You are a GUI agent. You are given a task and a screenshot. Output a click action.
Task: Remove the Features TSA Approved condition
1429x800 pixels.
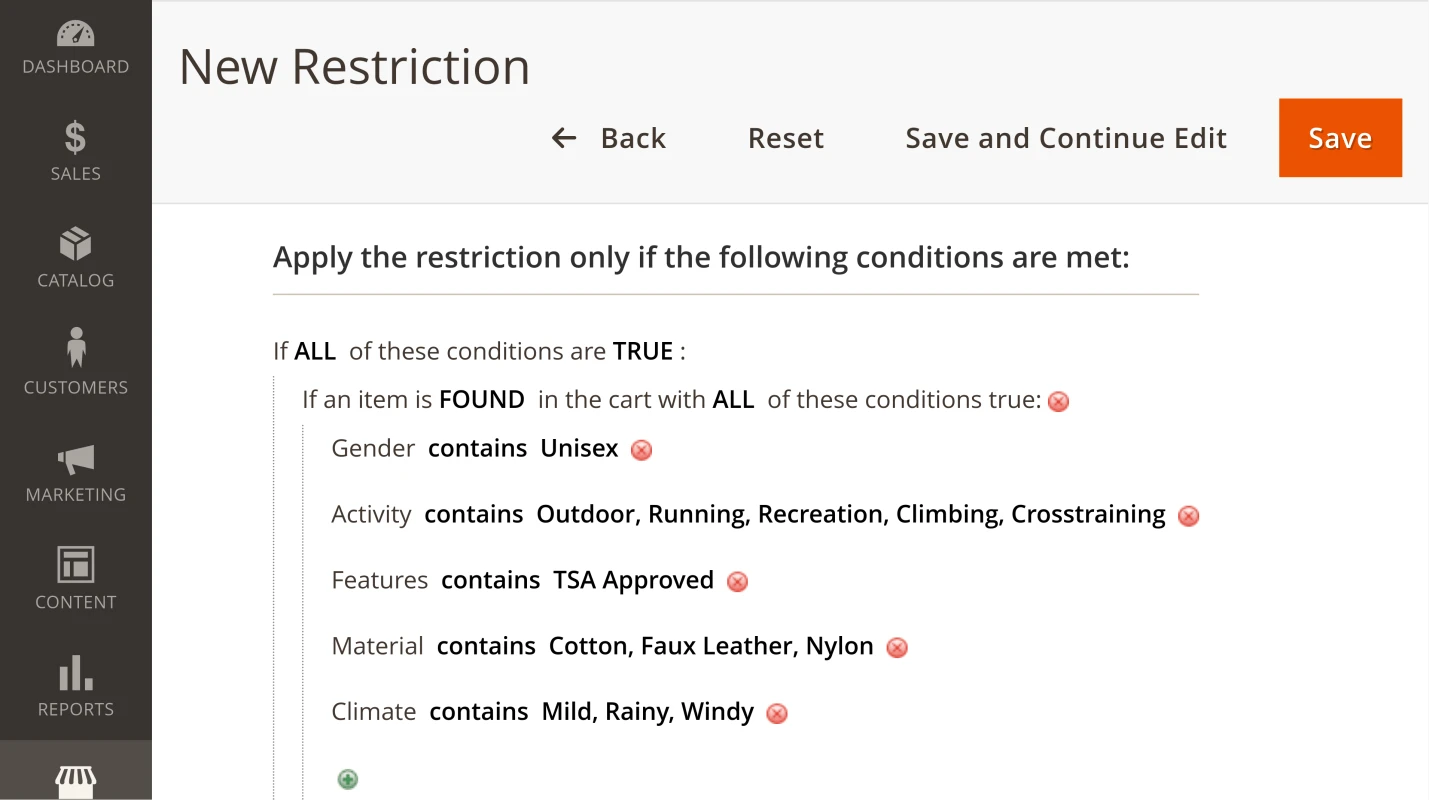(x=737, y=582)
